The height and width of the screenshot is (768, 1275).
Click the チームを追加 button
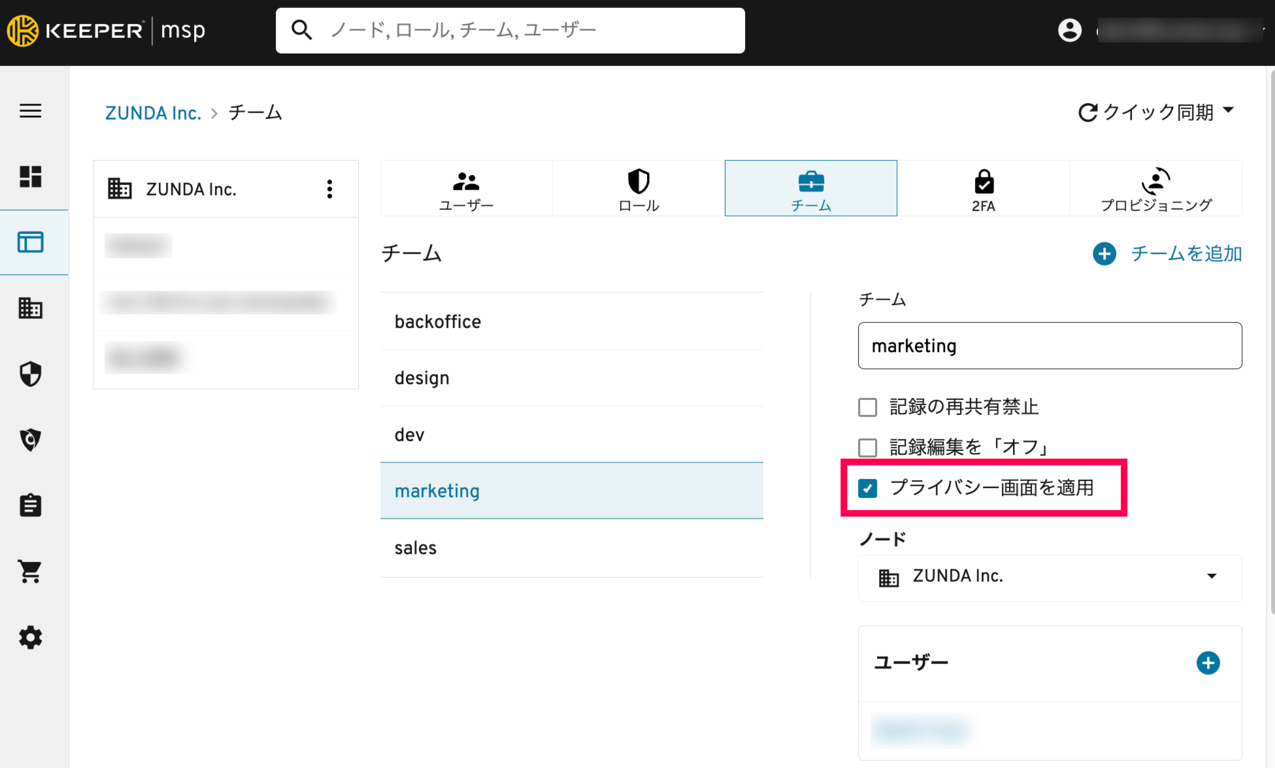coord(1167,254)
